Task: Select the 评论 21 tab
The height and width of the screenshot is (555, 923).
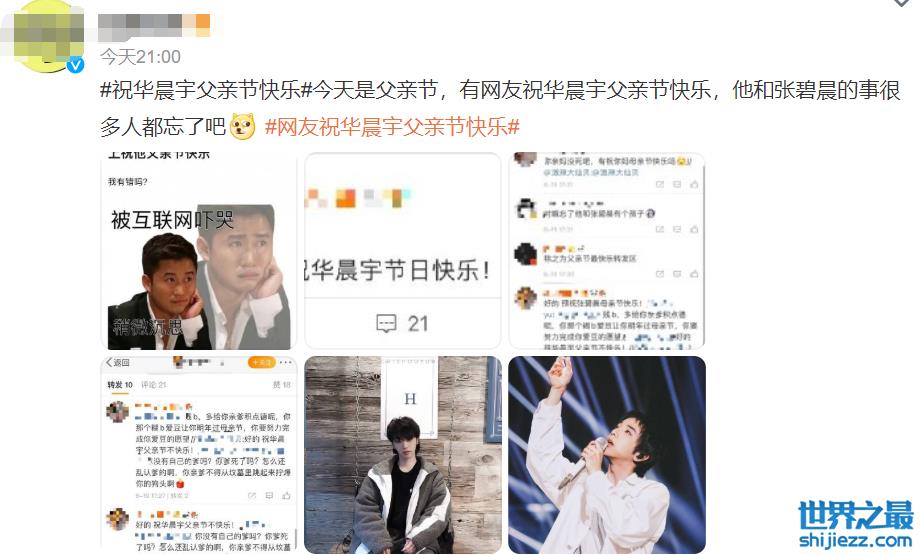Action: tap(154, 384)
